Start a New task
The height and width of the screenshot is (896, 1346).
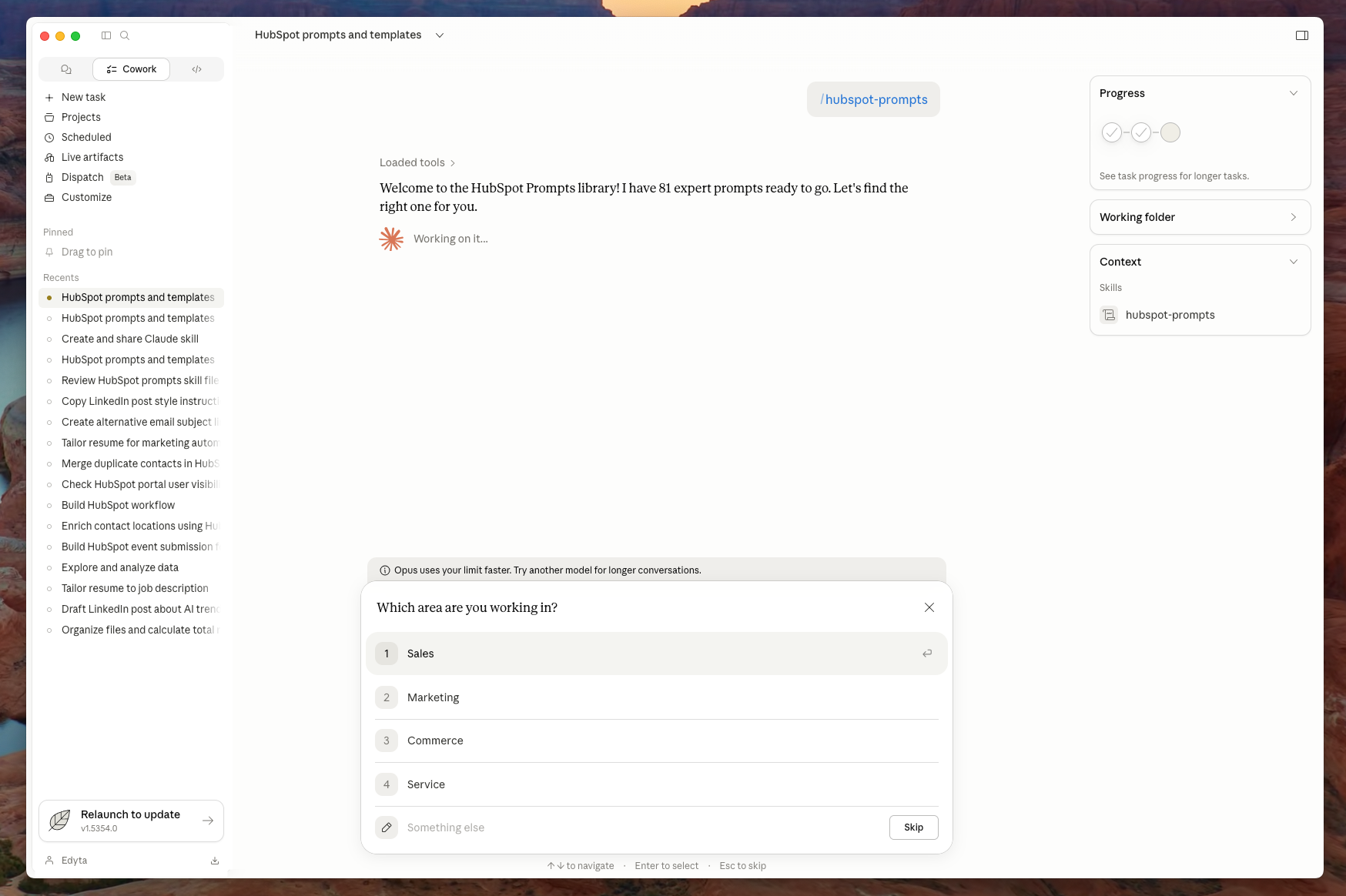131,97
